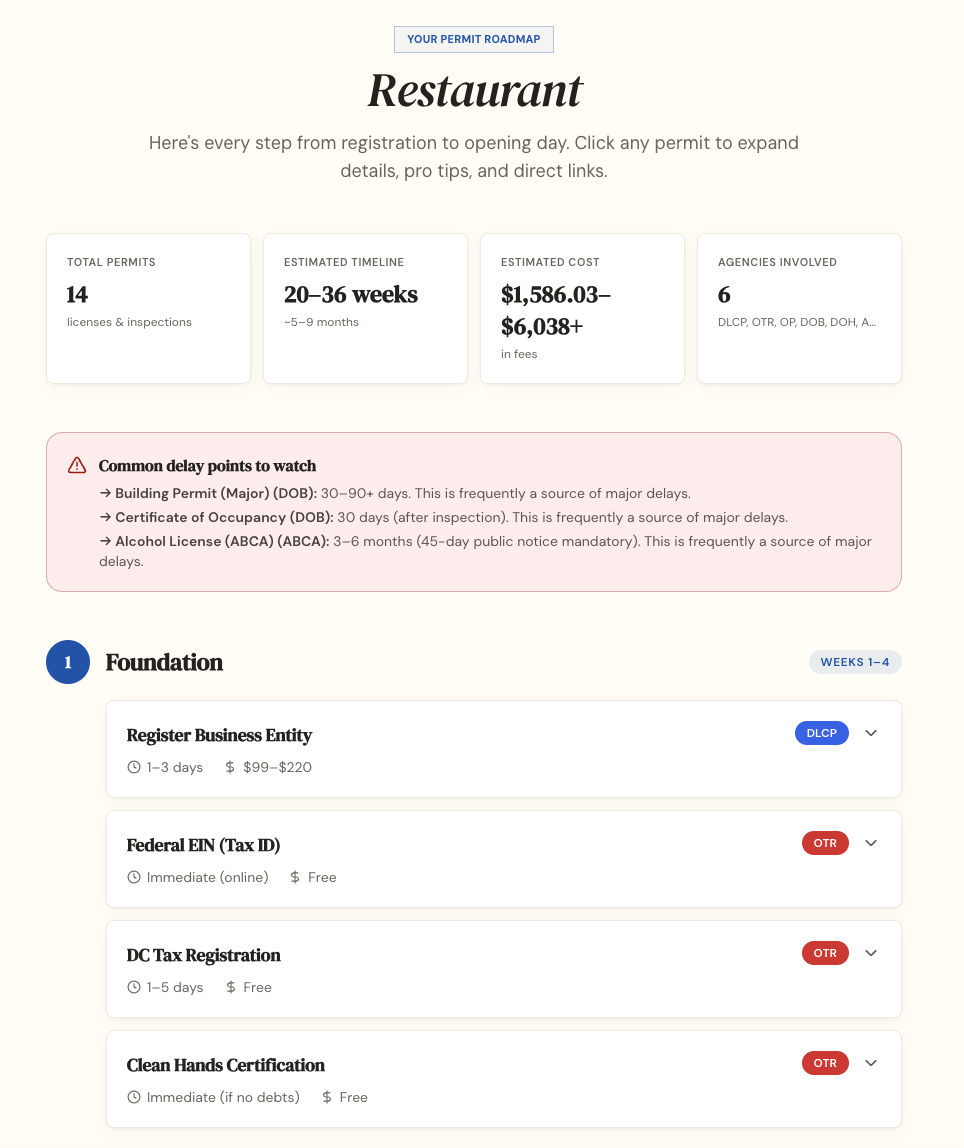Viewport: 964px width, 1148px height.
Task: Expand Federal EIN (Tax ID) chevron
Action: 871,843
